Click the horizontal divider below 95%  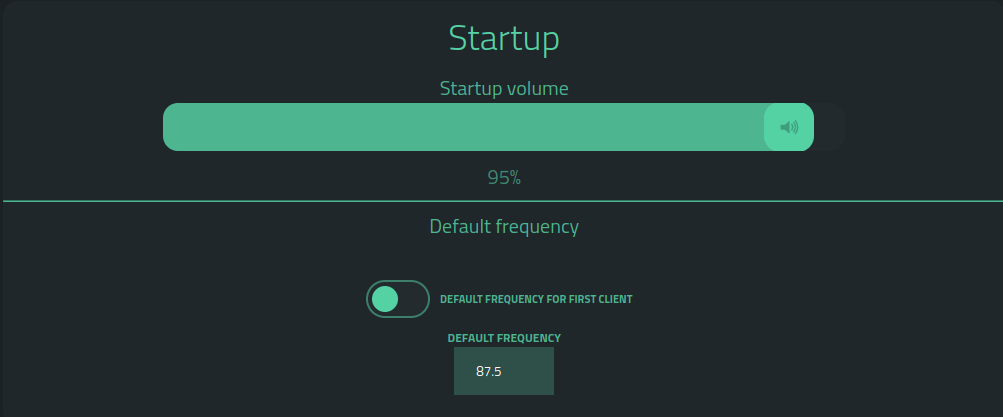tap(502, 201)
